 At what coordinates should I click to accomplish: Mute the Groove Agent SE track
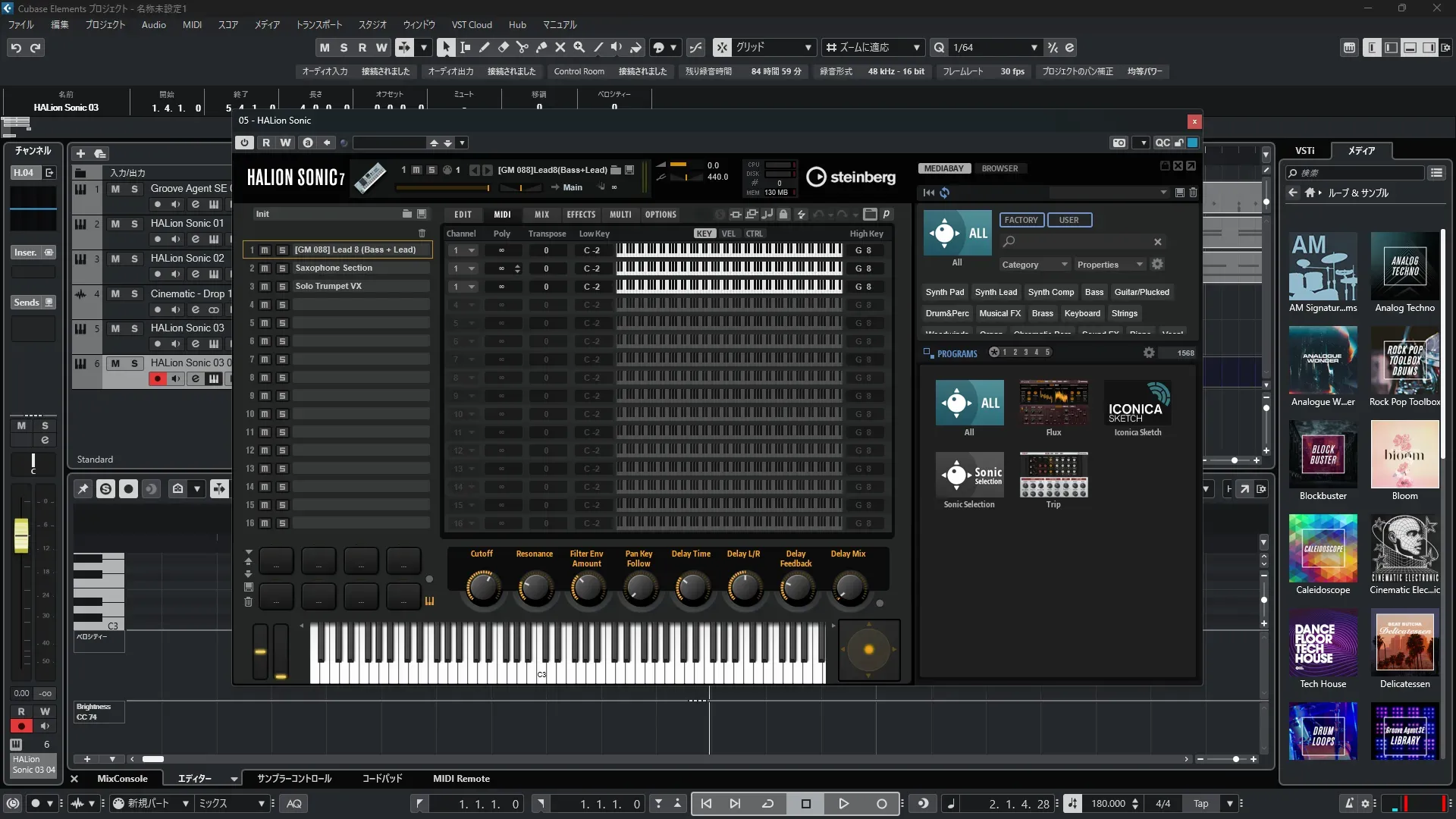point(115,189)
